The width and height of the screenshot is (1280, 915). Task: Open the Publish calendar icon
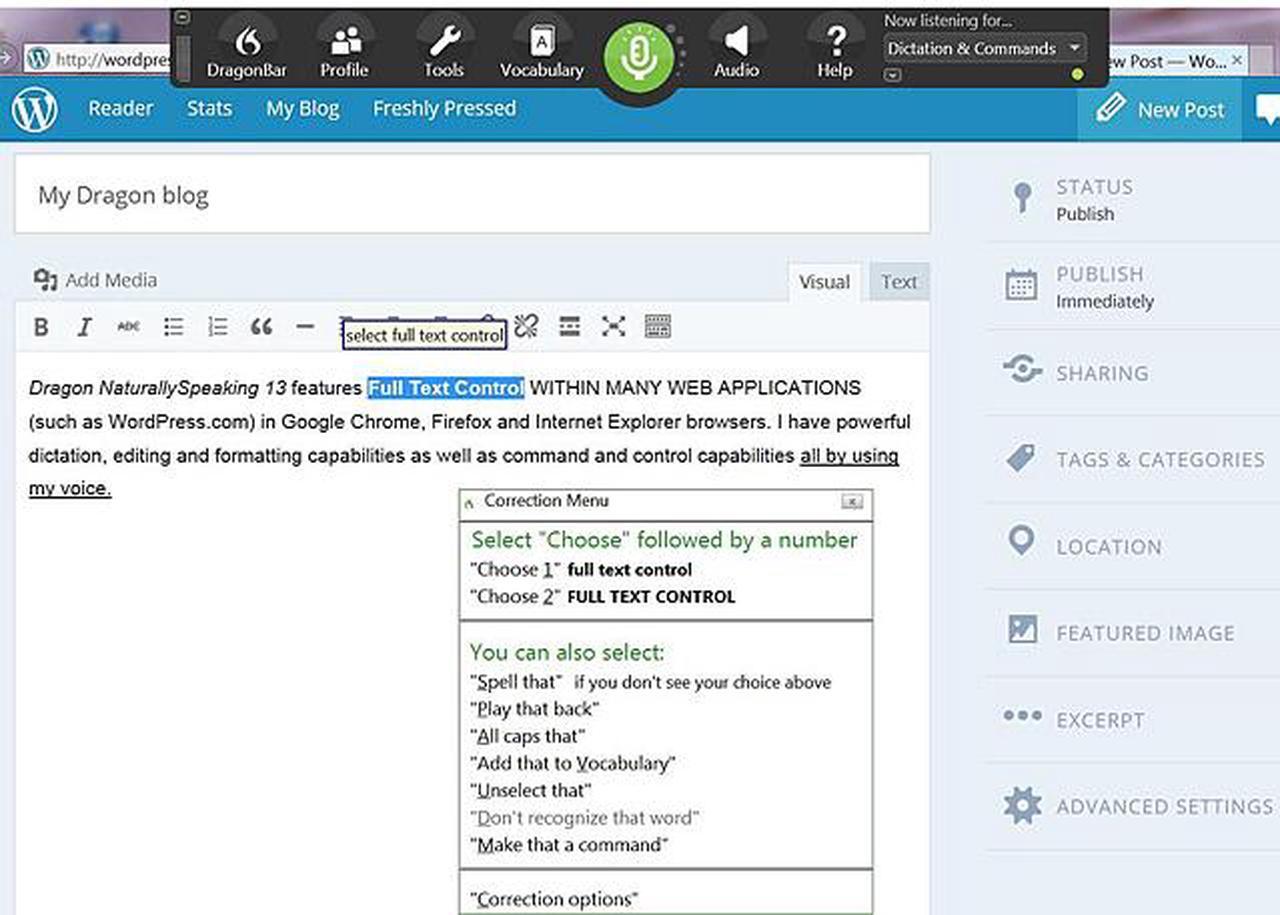pyautogui.click(x=1021, y=285)
